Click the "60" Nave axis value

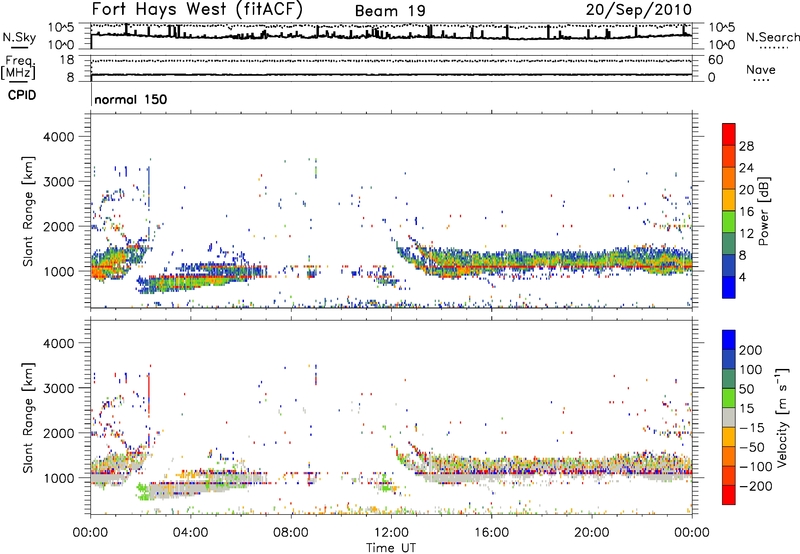tap(715, 60)
